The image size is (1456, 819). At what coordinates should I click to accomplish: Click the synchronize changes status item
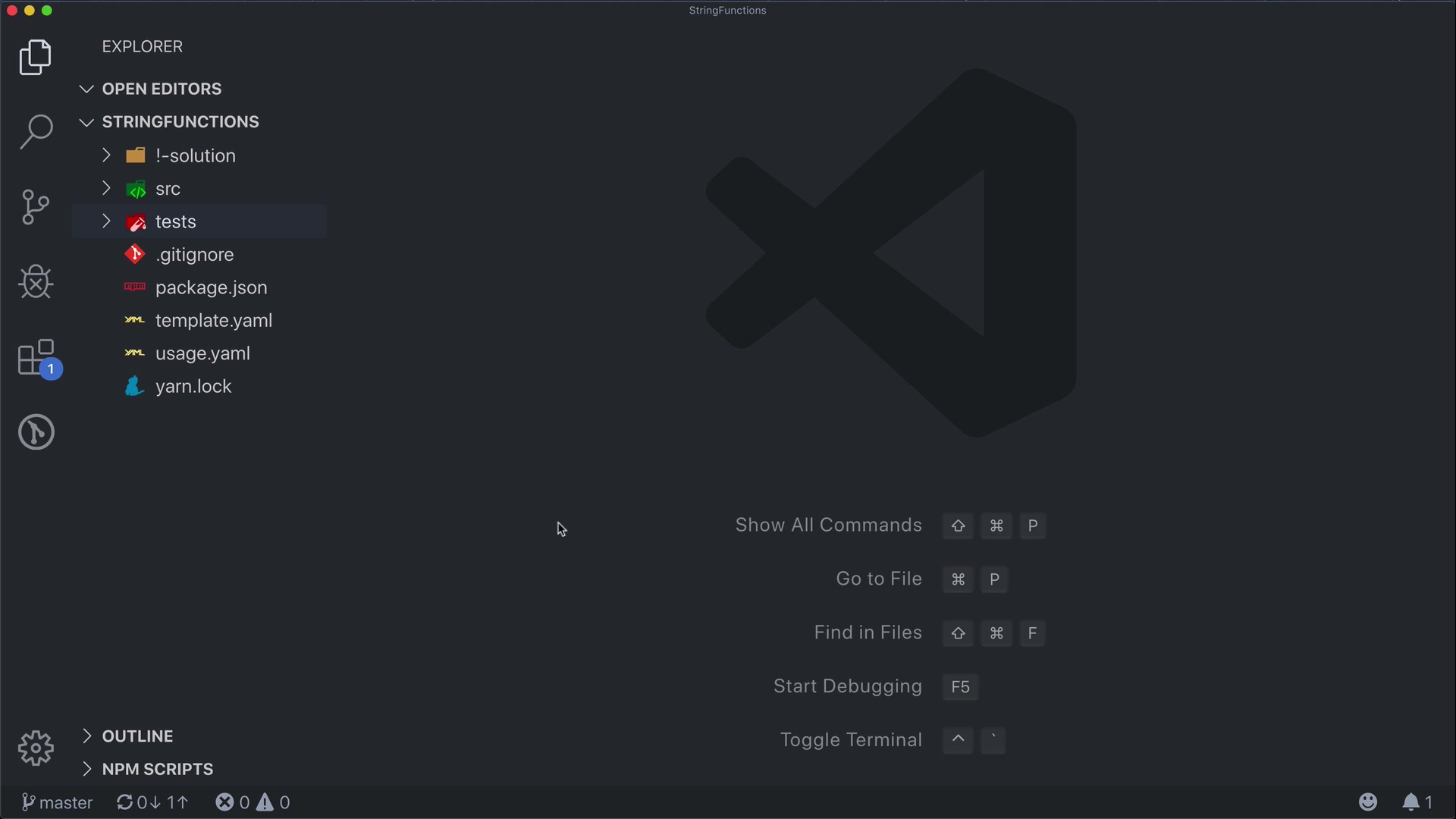(152, 802)
